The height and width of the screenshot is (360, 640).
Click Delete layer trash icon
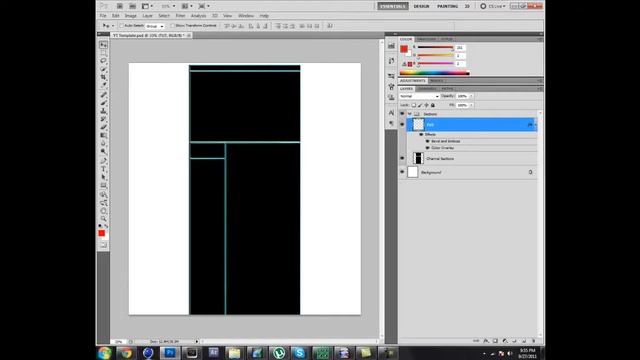pos(533,341)
